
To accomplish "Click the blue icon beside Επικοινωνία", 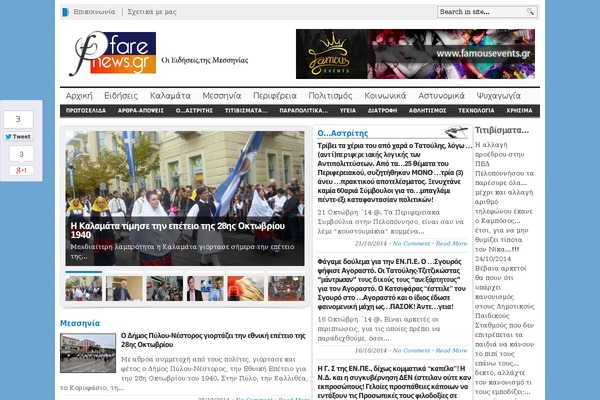I will (x=65, y=12).
